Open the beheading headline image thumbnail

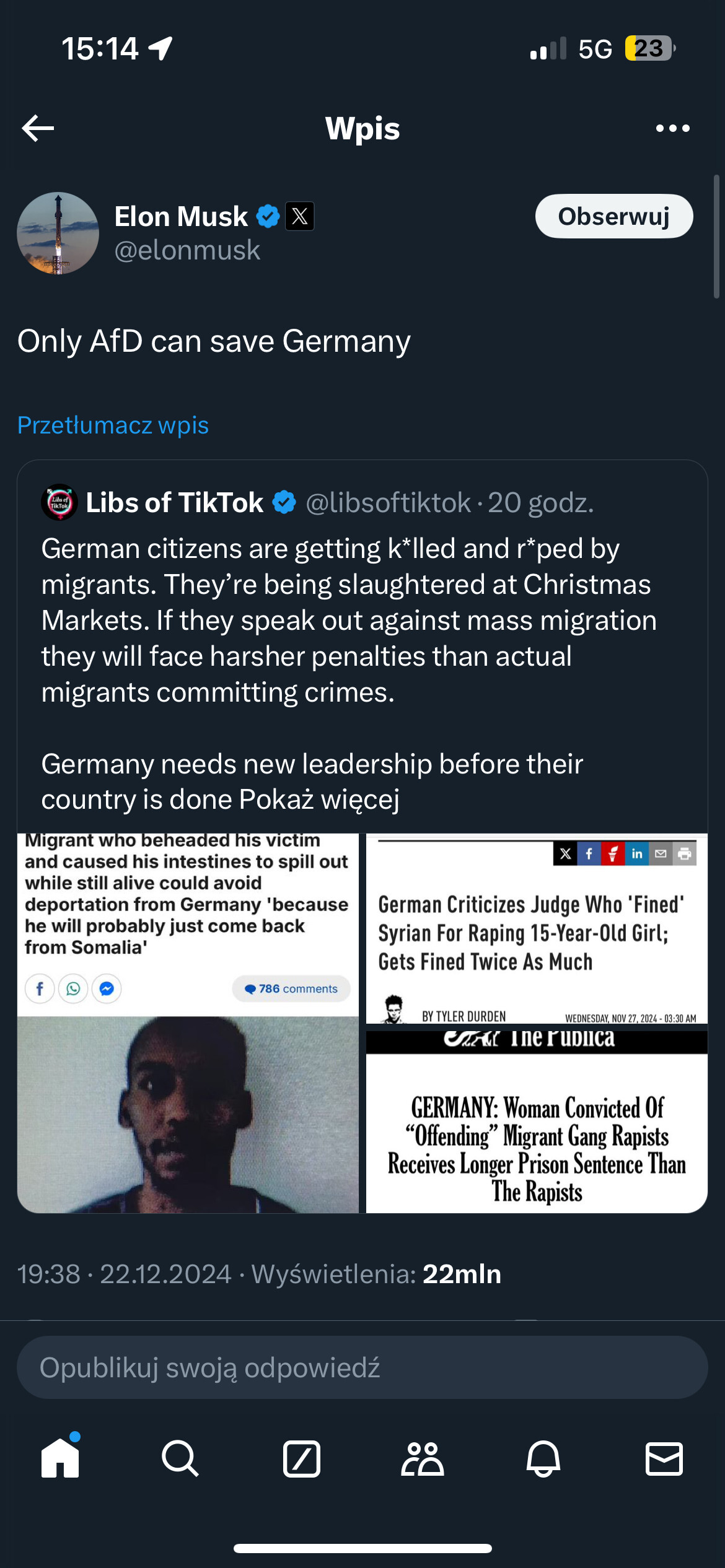[x=188, y=1023]
